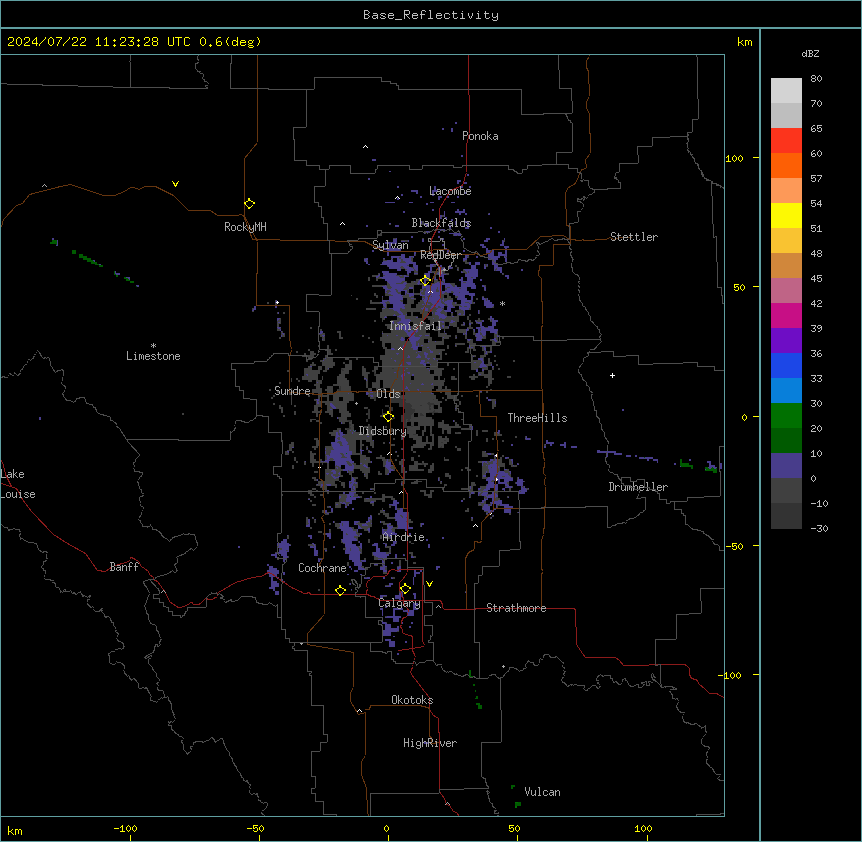Click the Innisfail city label

(x=415, y=326)
